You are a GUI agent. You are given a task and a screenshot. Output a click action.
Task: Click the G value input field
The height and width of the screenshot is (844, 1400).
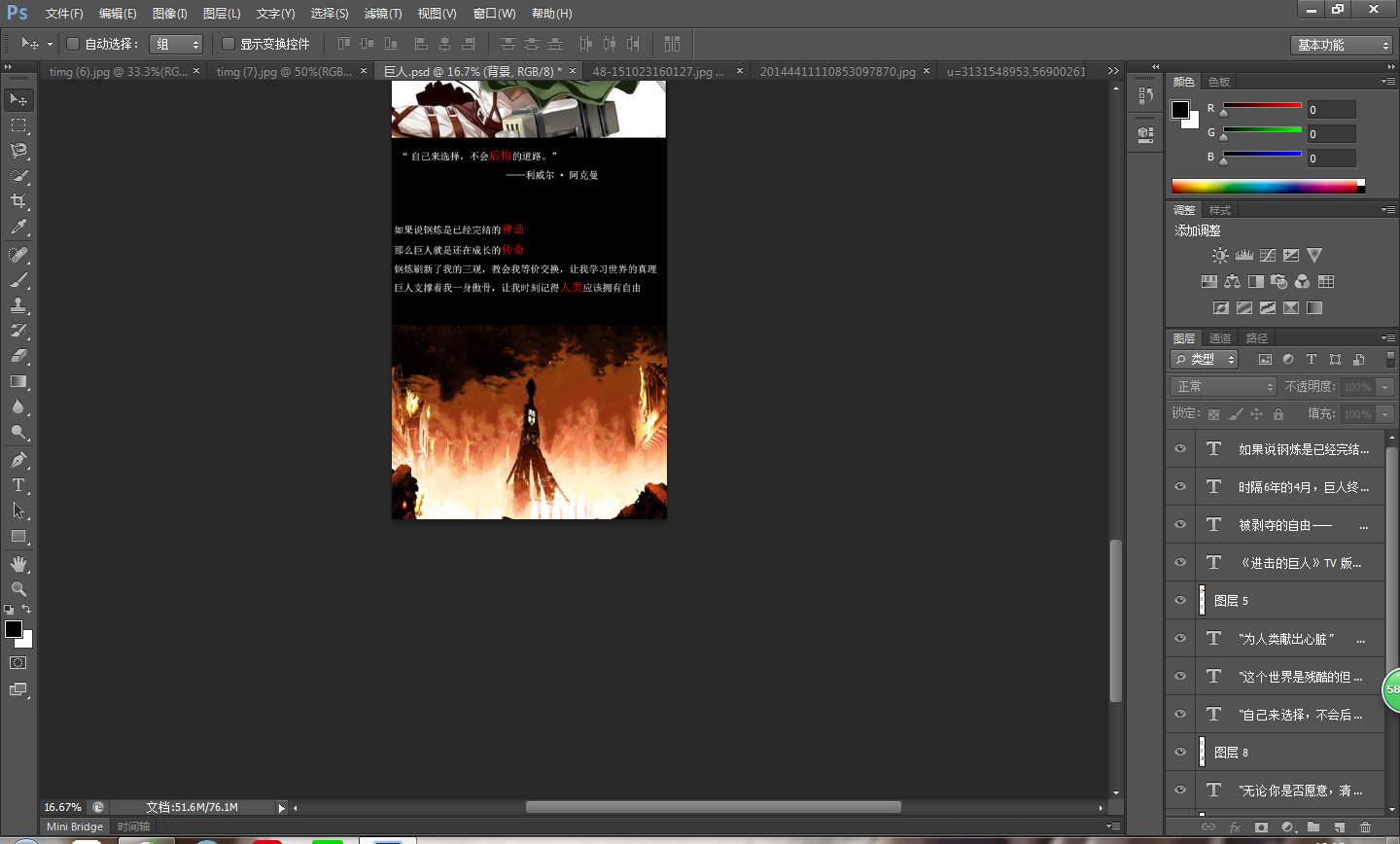[1331, 134]
